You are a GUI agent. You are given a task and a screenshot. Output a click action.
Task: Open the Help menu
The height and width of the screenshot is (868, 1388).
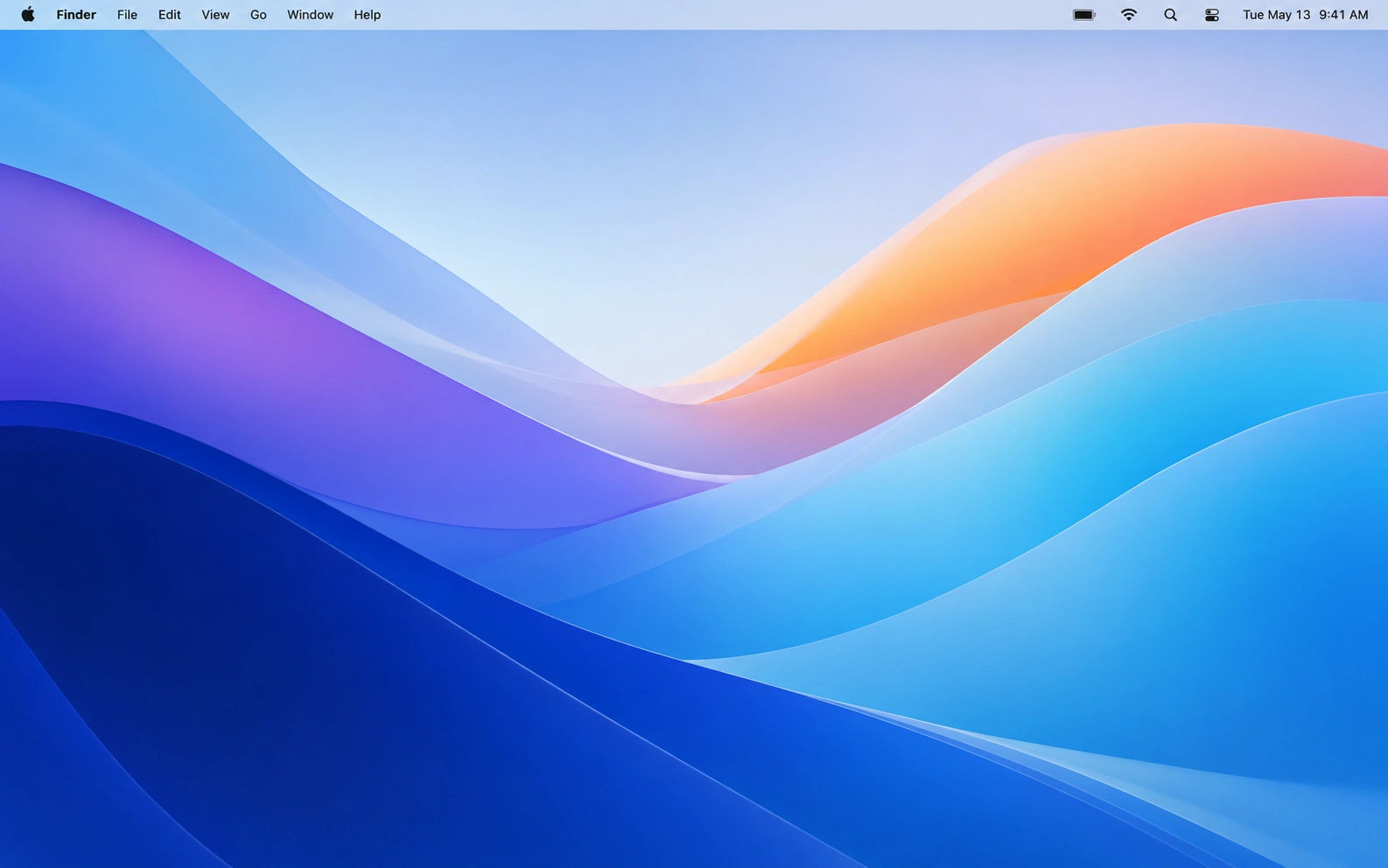(x=368, y=15)
